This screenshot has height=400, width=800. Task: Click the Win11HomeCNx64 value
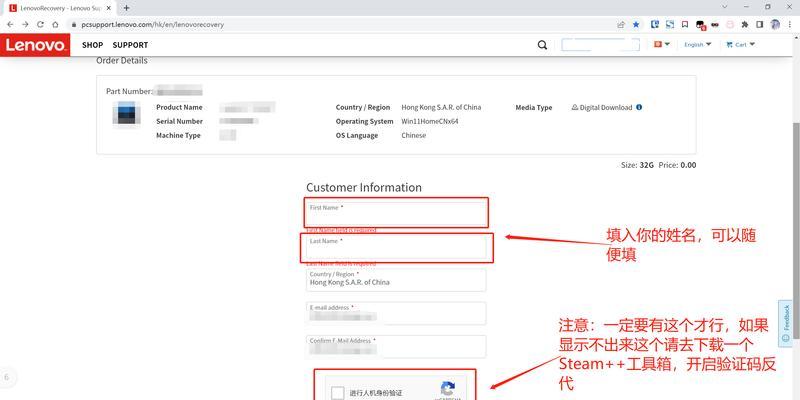tap(430, 121)
